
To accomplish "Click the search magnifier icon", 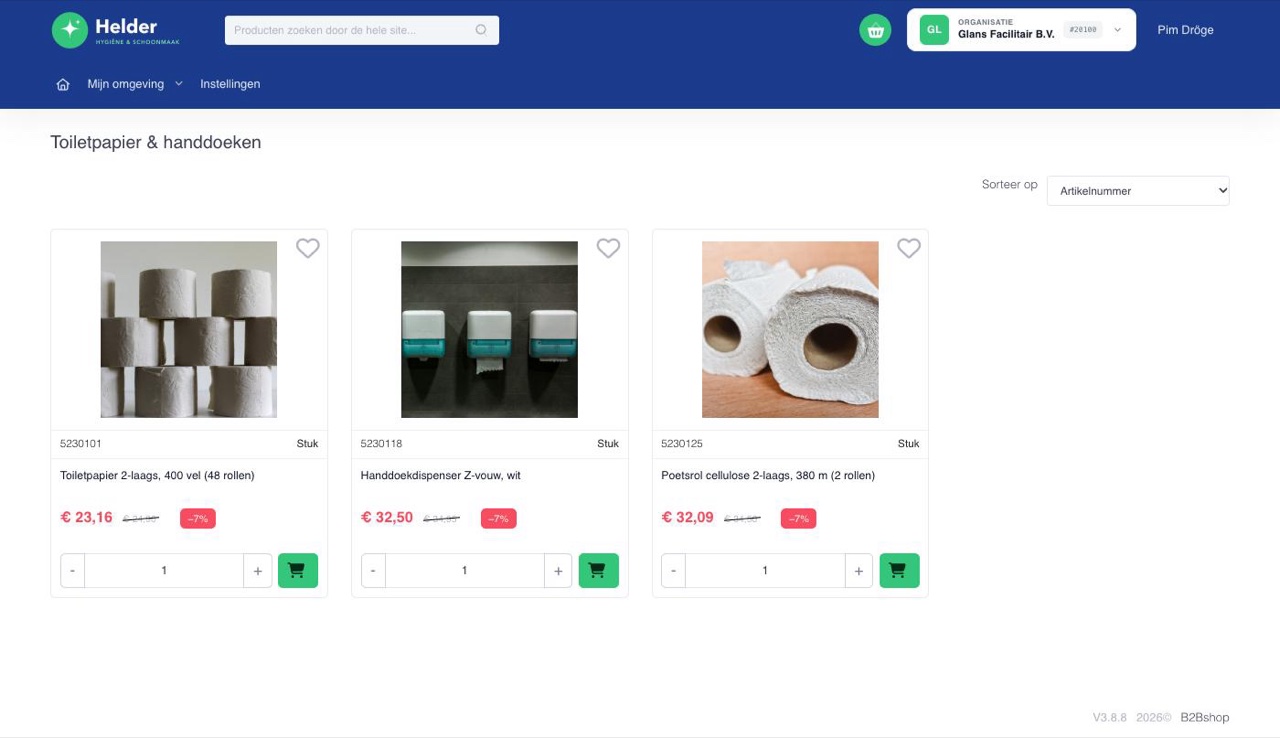I will [481, 30].
